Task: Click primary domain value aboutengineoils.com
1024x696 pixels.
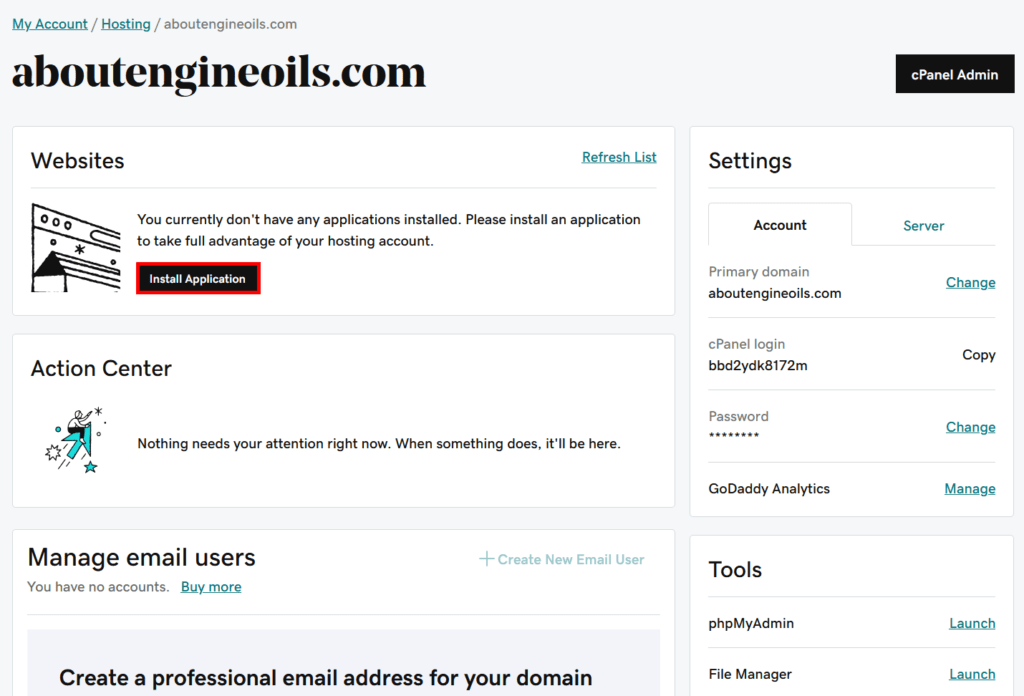Action: tap(775, 294)
